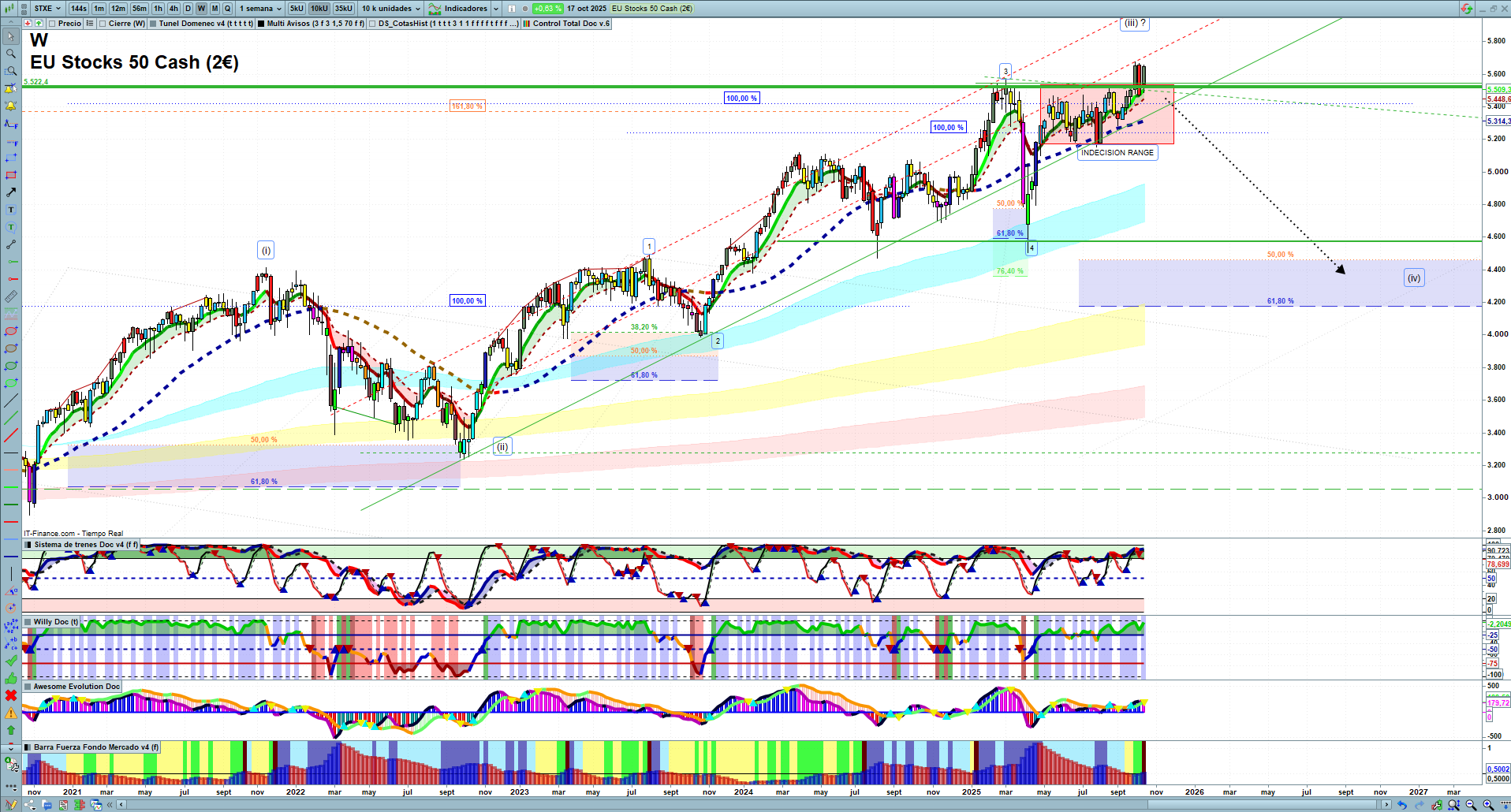
Task: Select the dark blue text tool
Action: 11,210
